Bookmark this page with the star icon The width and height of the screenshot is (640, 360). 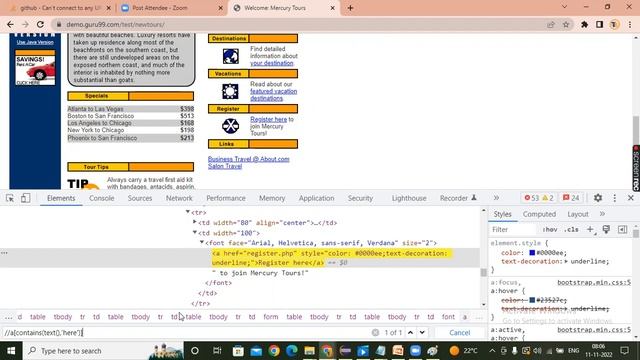pyautogui.click(x=566, y=24)
